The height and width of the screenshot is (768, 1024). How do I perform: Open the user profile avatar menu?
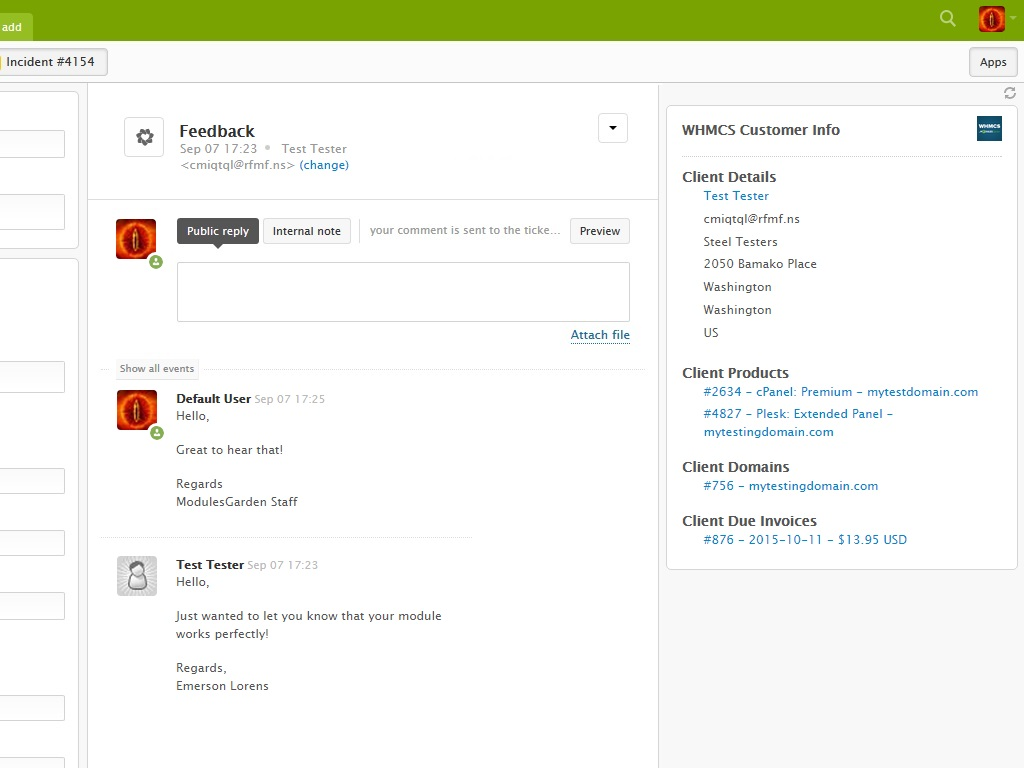992,19
